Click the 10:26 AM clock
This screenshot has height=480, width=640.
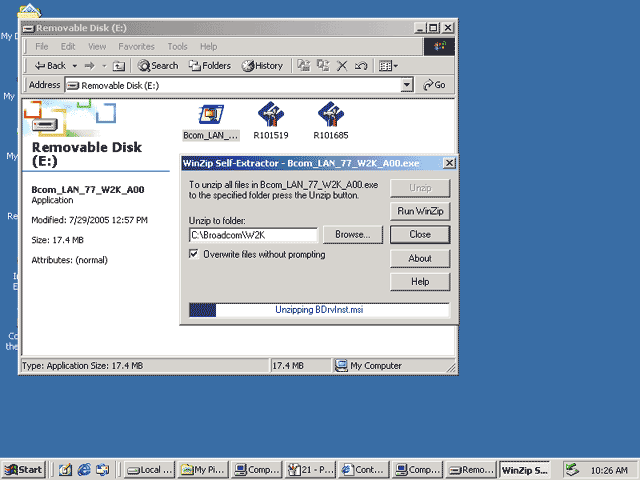pyautogui.click(x=609, y=471)
